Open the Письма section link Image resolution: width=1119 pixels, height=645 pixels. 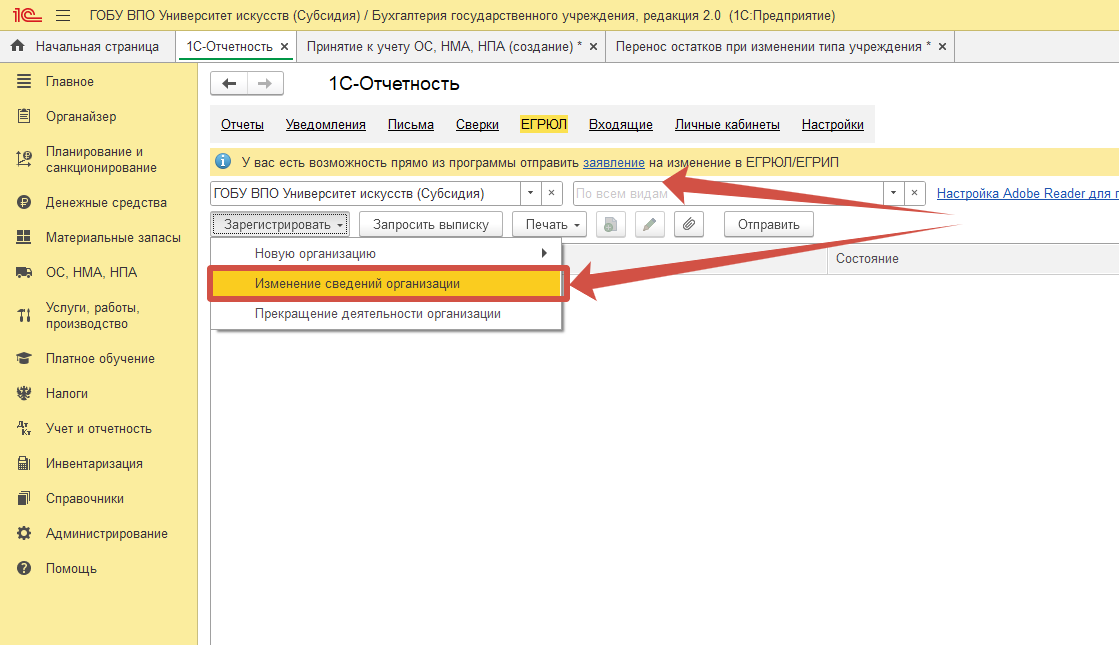pyautogui.click(x=410, y=125)
